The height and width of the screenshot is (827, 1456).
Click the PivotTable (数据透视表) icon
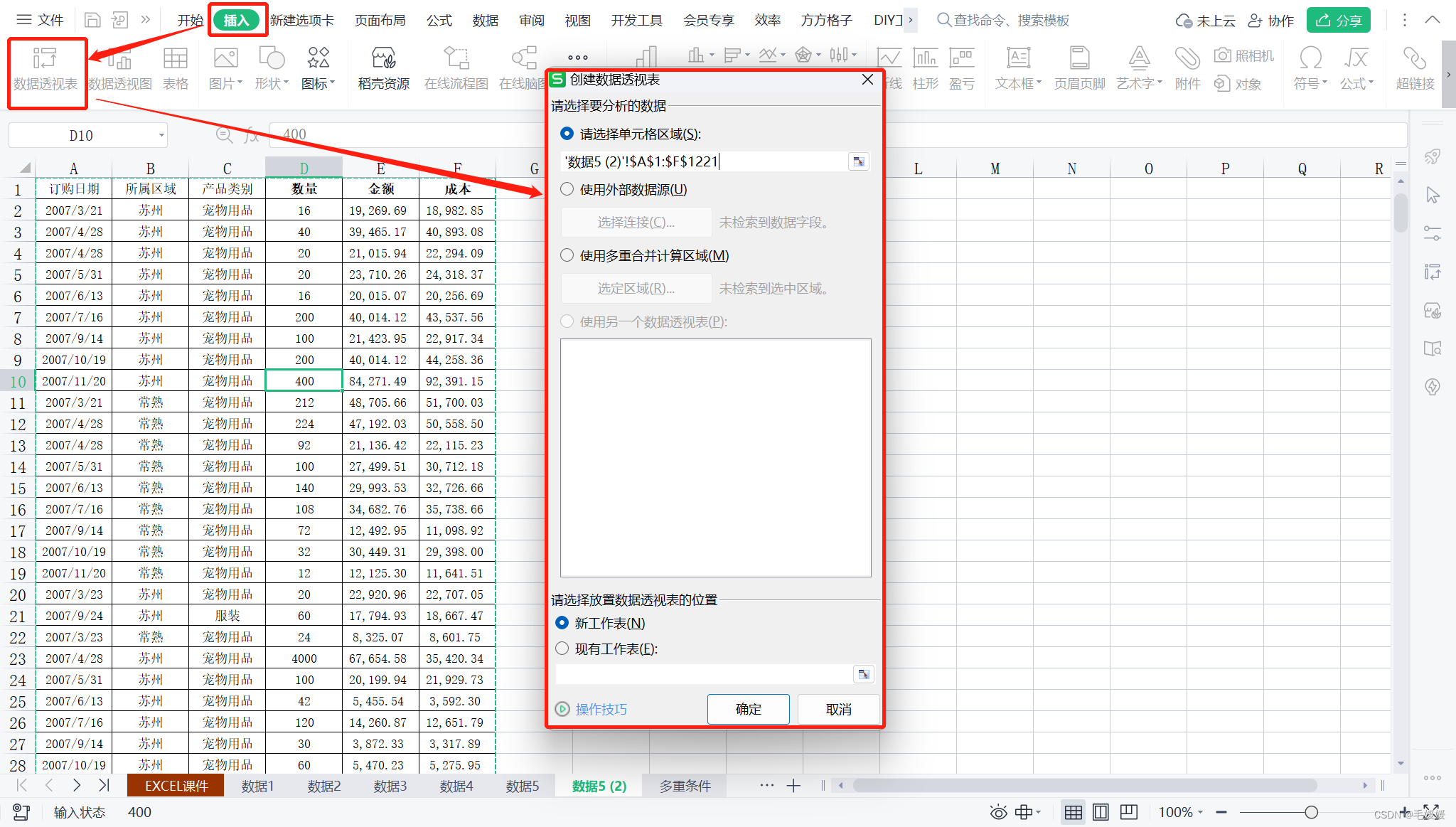click(45, 58)
